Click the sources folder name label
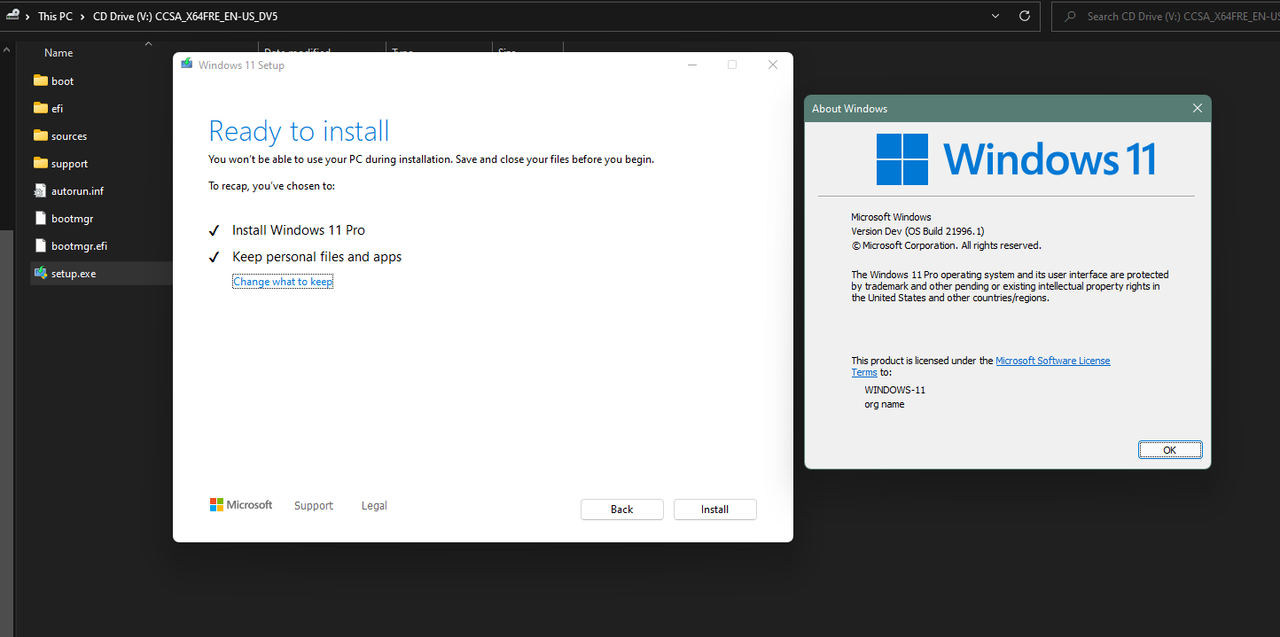The image size is (1280, 637). 69,136
